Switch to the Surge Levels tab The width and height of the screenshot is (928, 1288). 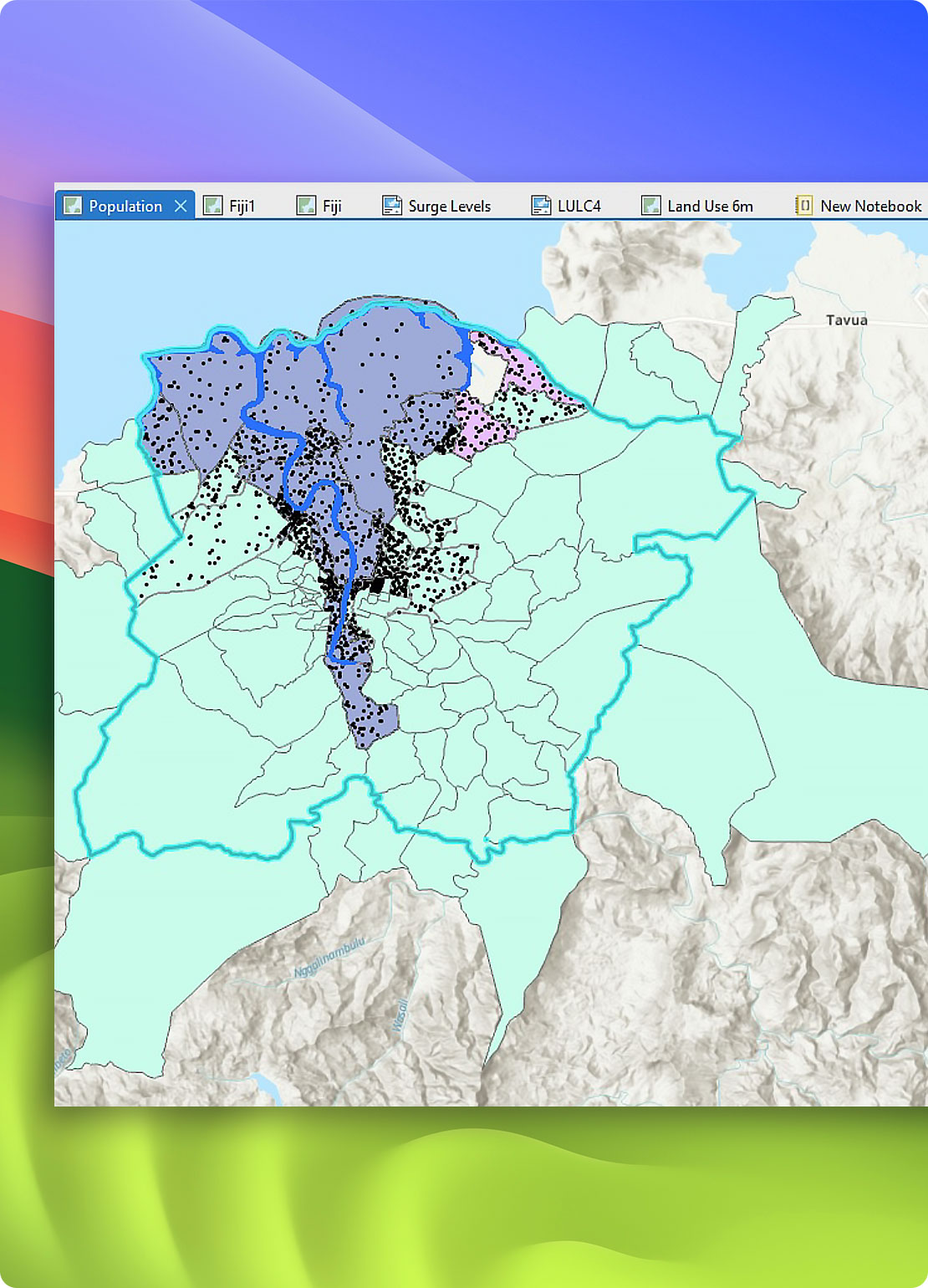tap(449, 207)
